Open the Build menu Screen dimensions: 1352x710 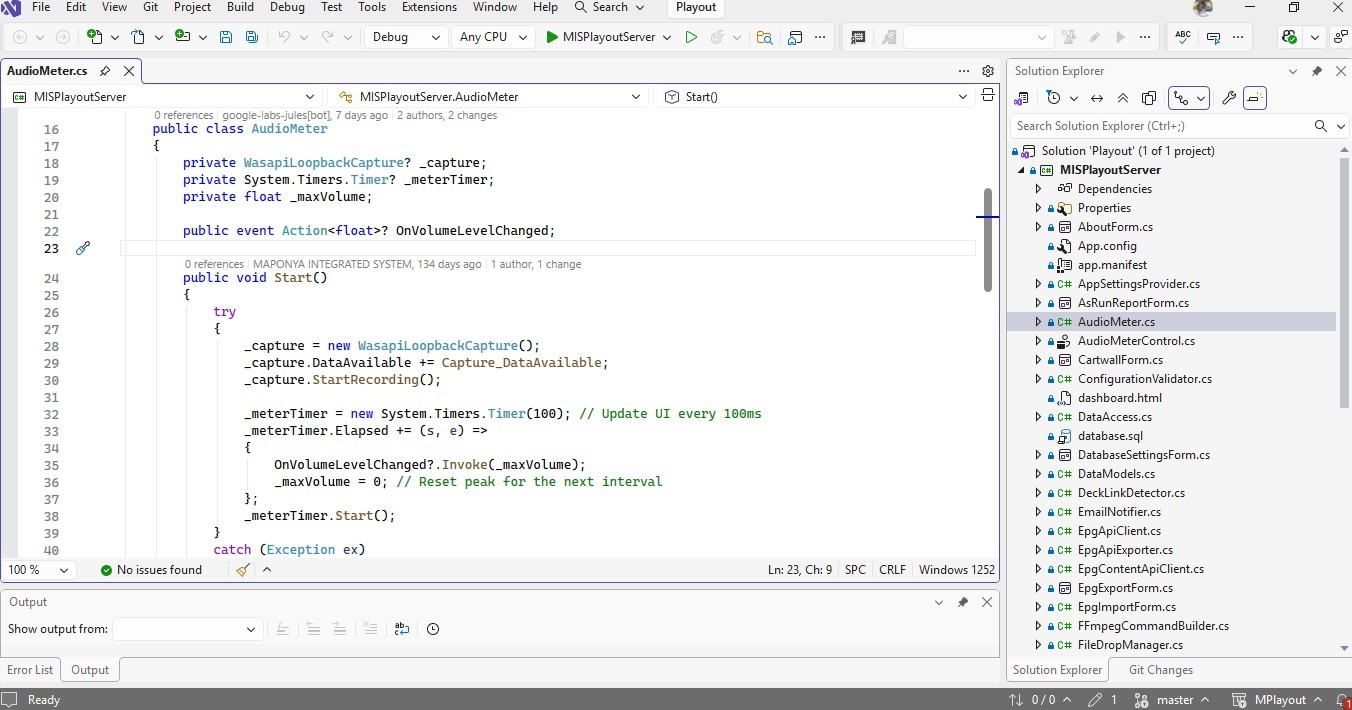pos(240,7)
